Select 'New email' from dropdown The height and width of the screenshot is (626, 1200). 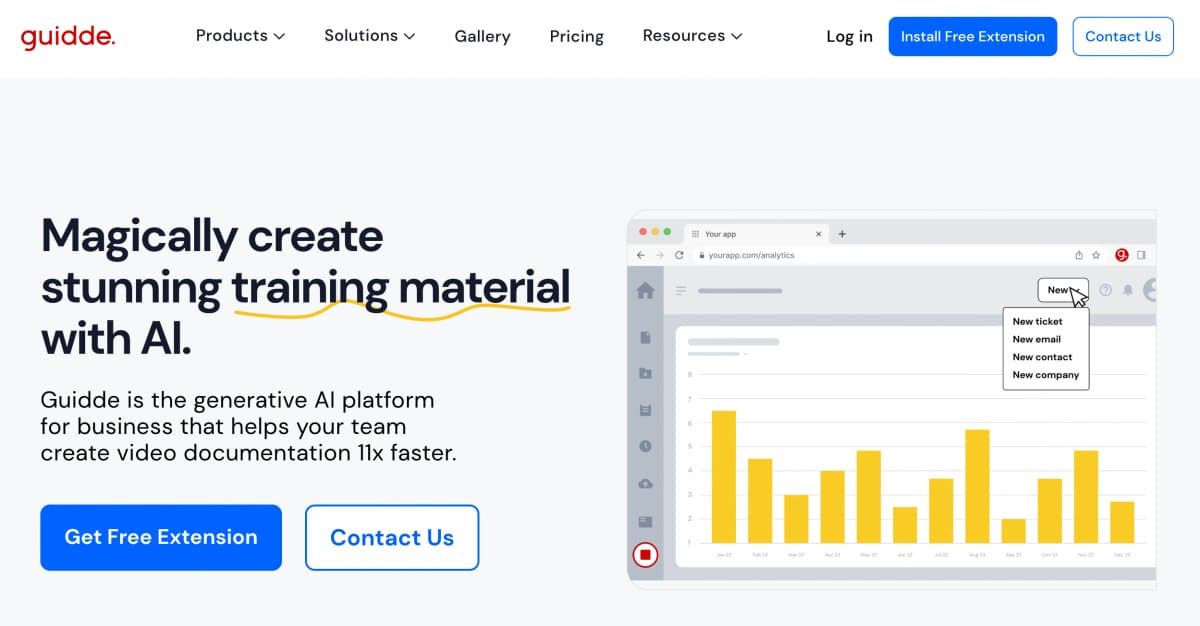(1036, 340)
